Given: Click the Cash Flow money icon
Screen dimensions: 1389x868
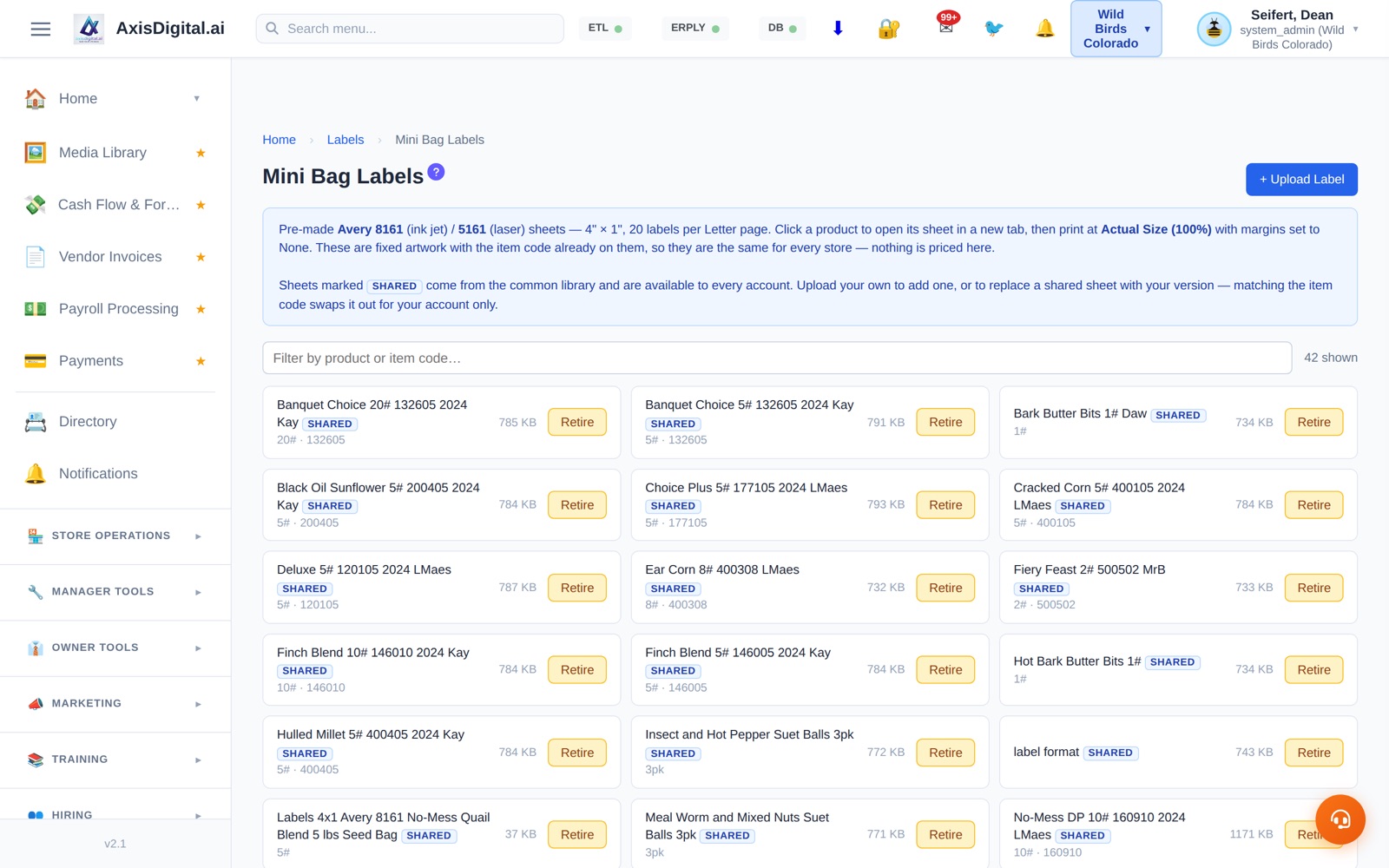Looking at the screenshot, I should click(36, 205).
